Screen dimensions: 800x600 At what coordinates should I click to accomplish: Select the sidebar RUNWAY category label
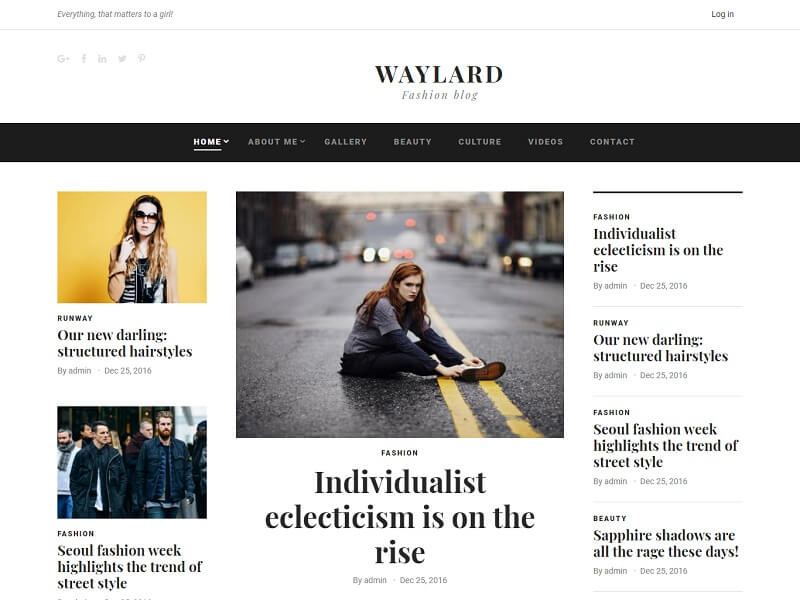pos(611,323)
